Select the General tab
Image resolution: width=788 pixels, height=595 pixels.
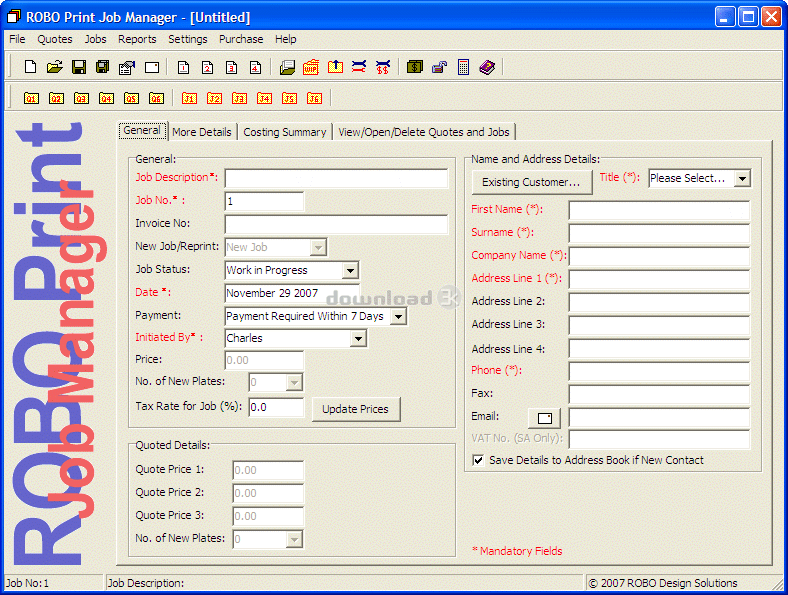[142, 131]
